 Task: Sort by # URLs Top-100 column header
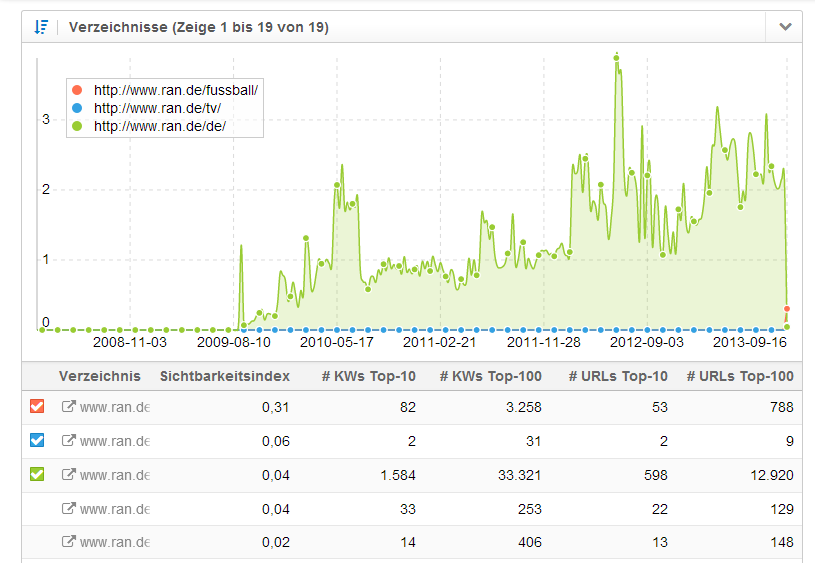pos(739,376)
